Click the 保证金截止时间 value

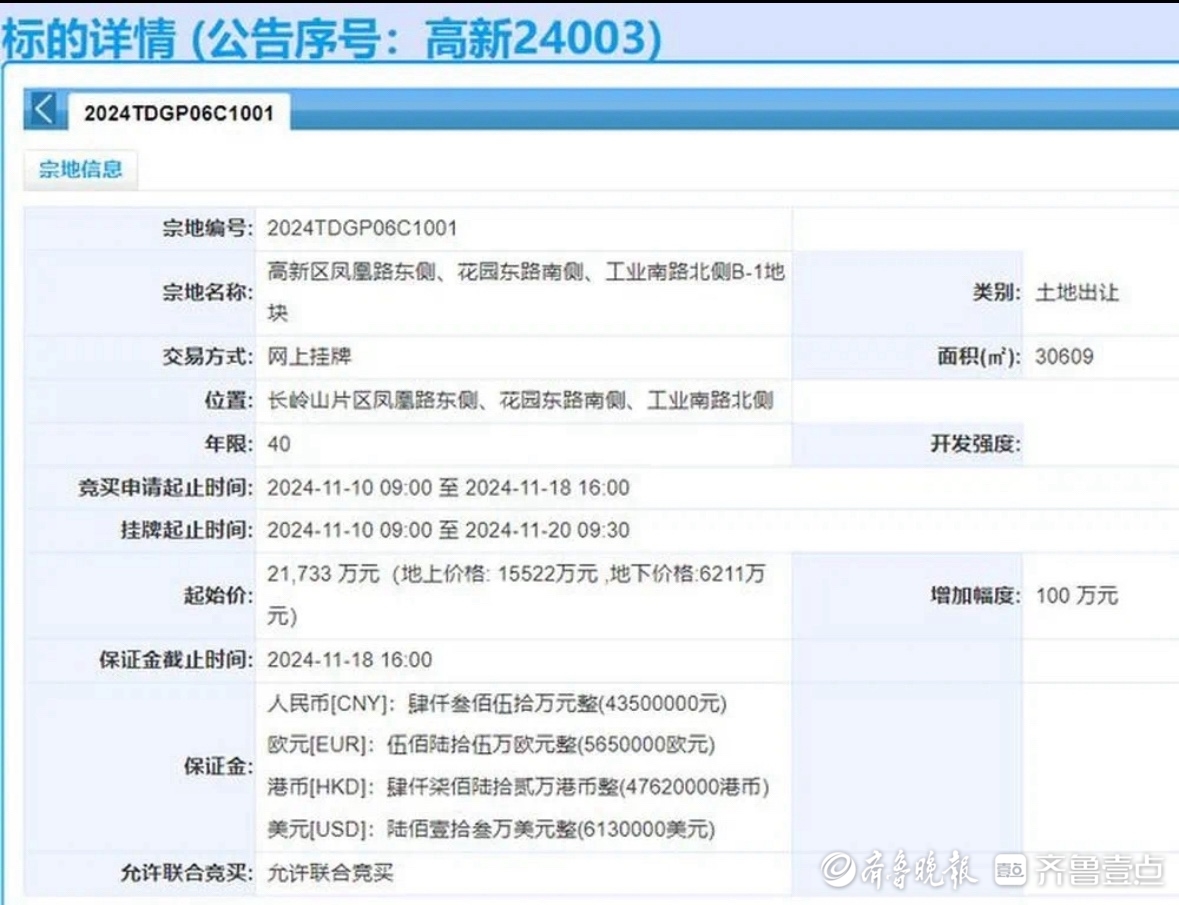(x=349, y=660)
